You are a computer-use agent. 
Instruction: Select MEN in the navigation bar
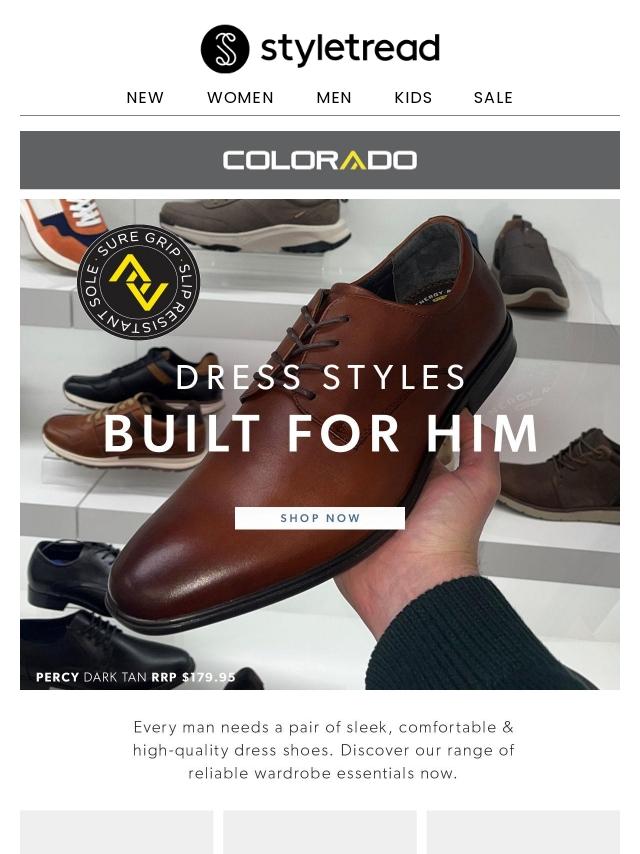click(x=334, y=97)
